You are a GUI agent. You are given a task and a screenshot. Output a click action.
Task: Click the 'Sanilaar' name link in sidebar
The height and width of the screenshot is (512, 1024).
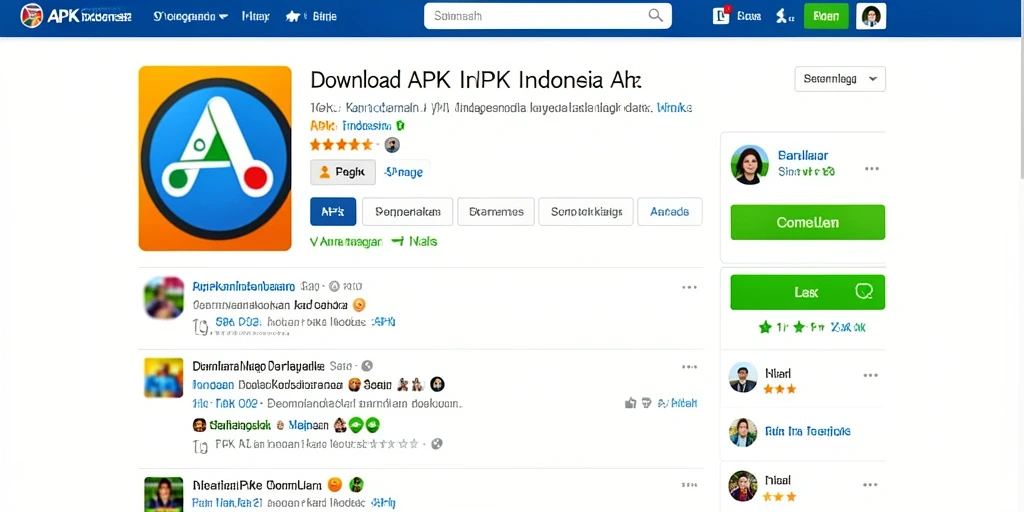(803, 155)
